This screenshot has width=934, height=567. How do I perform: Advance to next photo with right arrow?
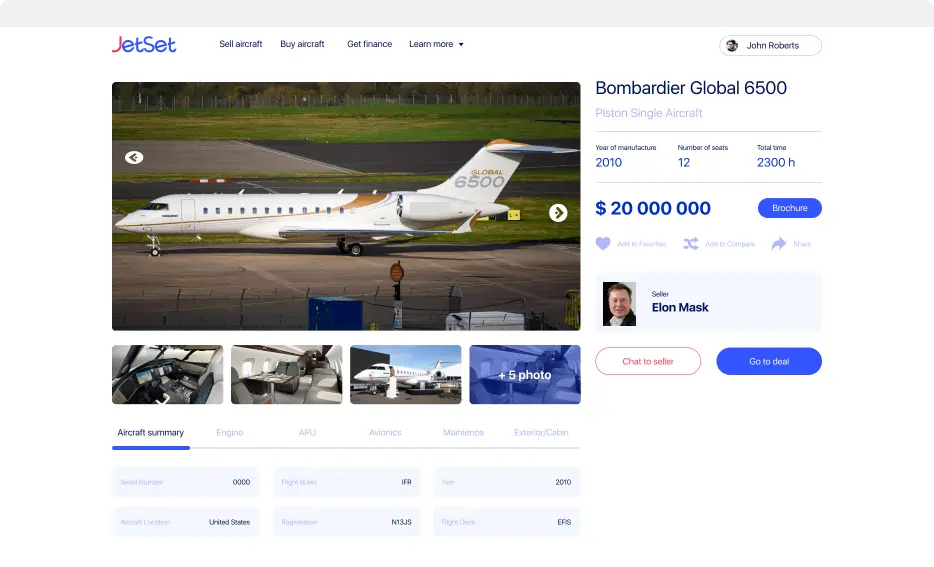click(x=558, y=213)
